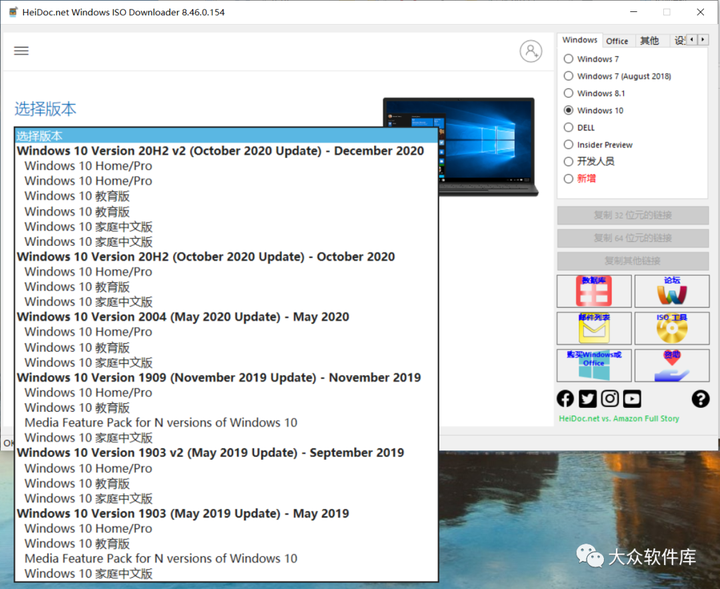Open the YouTube icon
Screen dimensions: 720x589
click(x=632, y=398)
